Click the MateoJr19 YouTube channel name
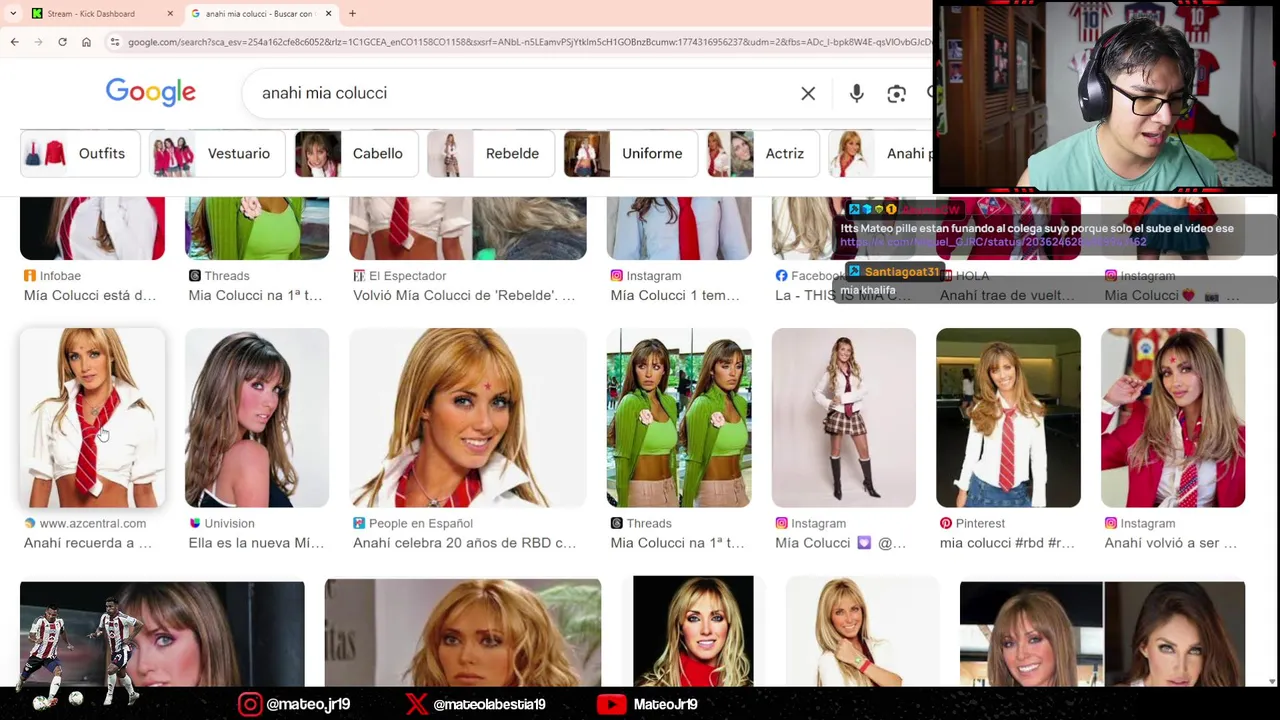Image resolution: width=1280 pixels, height=720 pixels. (x=665, y=704)
